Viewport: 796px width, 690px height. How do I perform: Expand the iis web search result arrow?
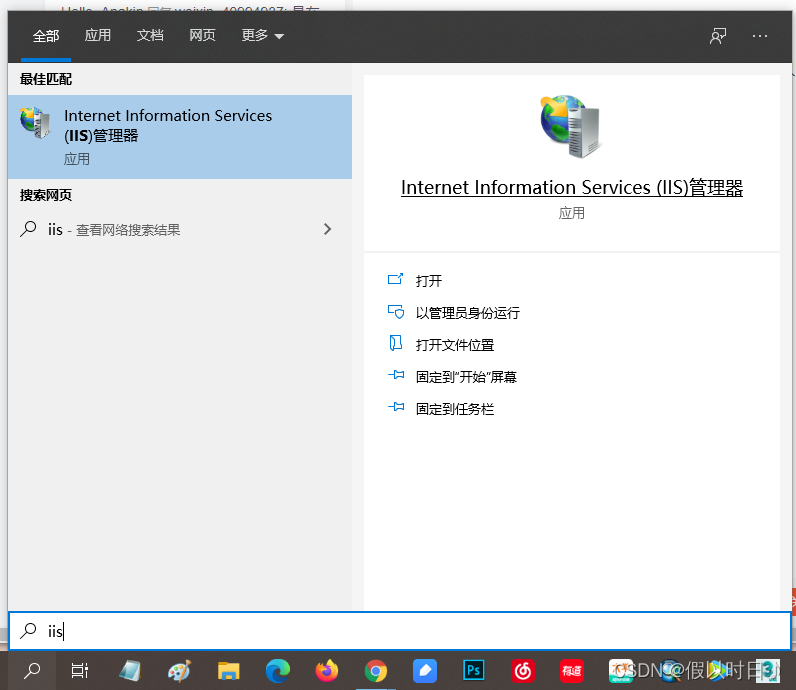pos(327,229)
